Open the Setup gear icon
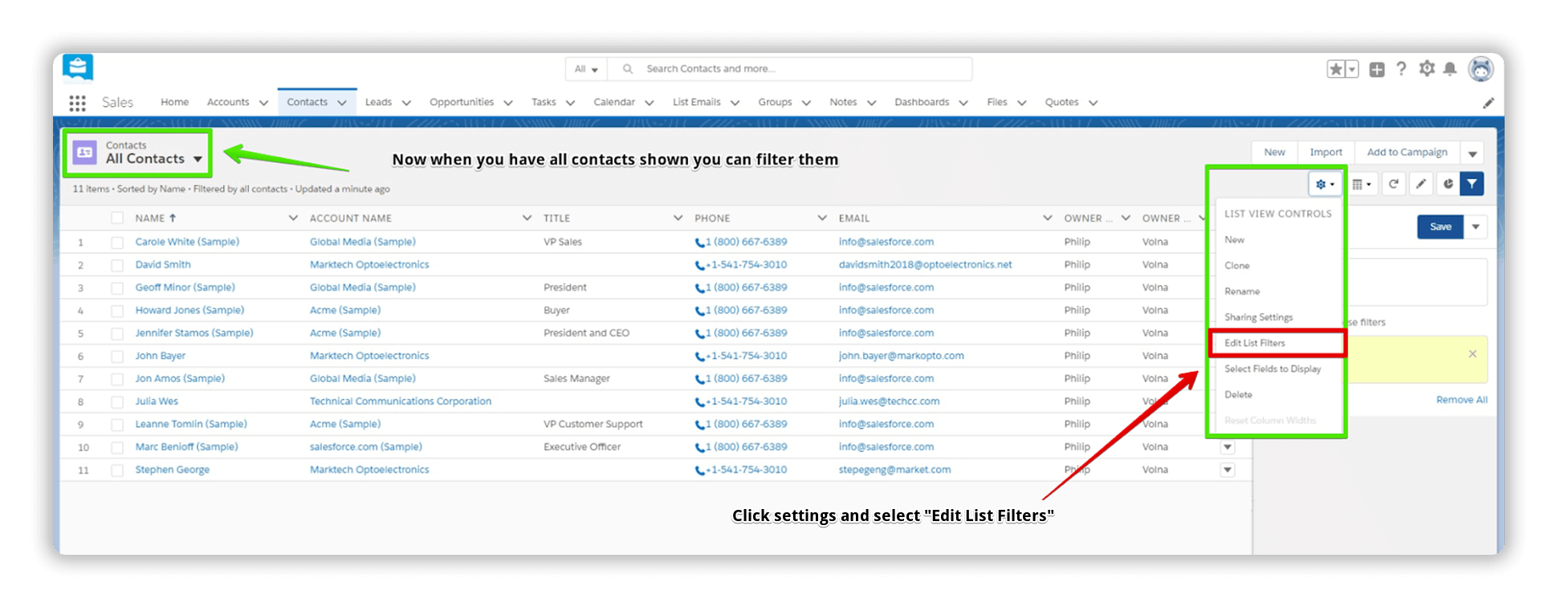The width and height of the screenshot is (1568, 607). tap(1427, 69)
